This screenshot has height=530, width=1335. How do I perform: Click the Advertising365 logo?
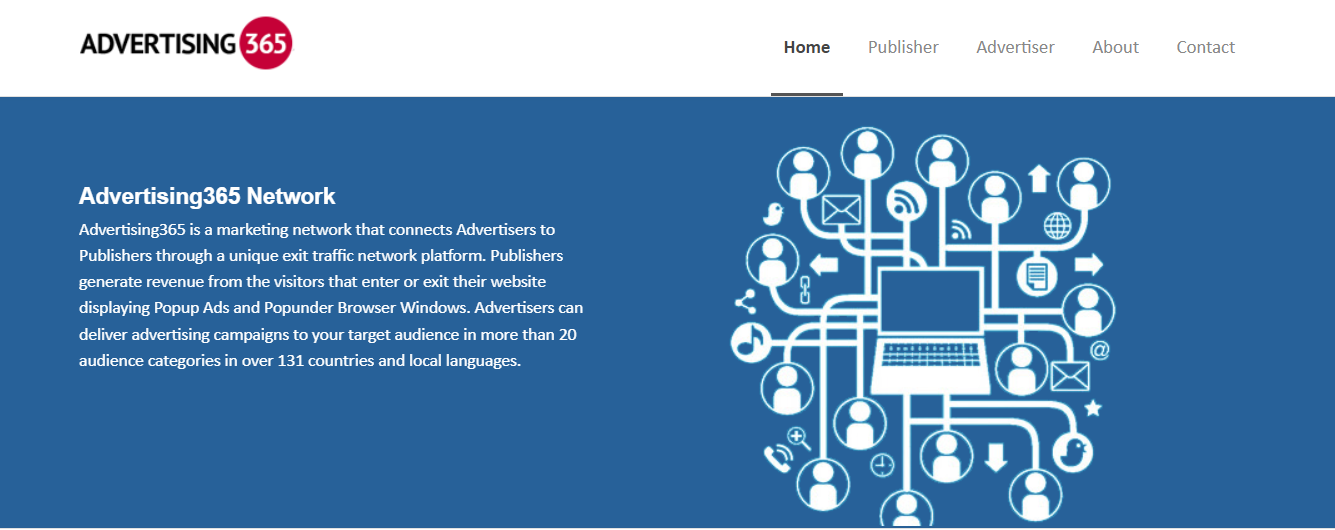[186, 44]
